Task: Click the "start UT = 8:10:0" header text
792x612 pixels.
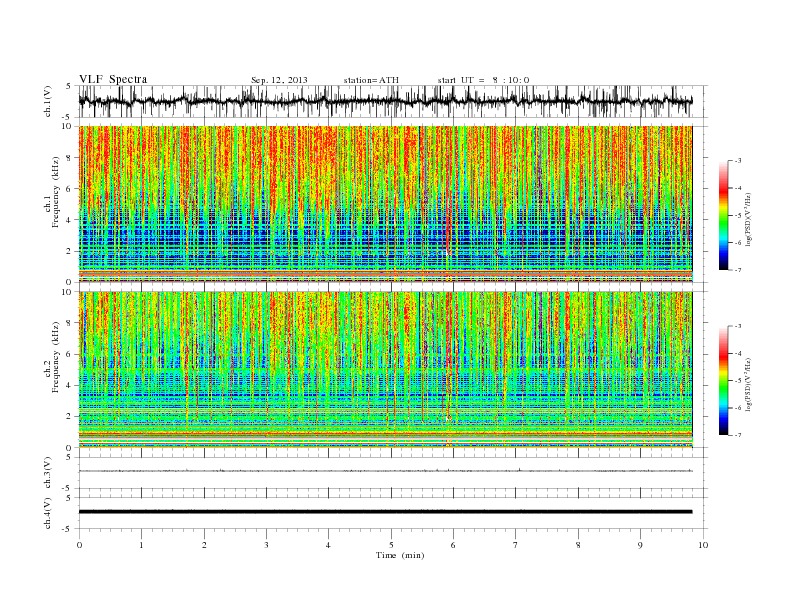Action: pyautogui.click(x=483, y=80)
